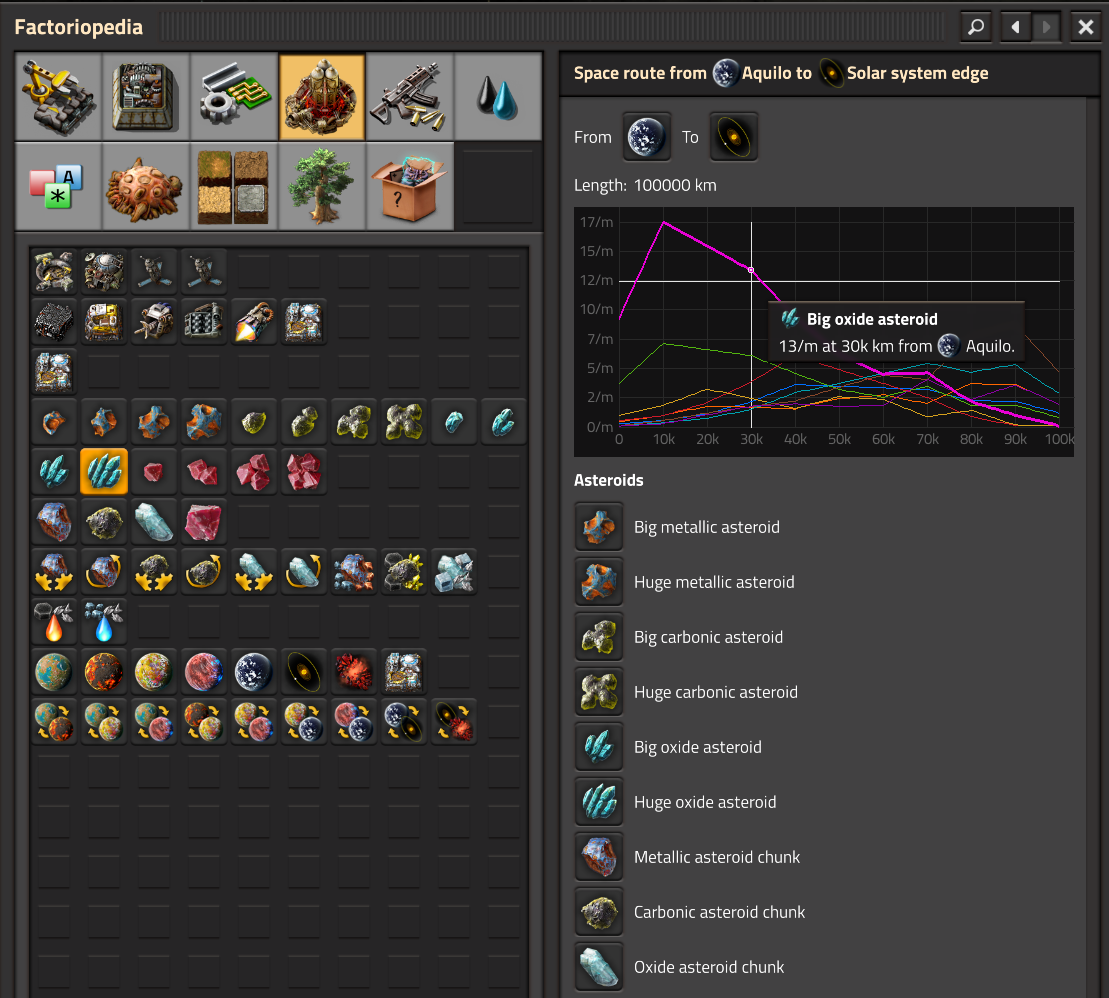Open the Enemies category tab
This screenshot has height=998, width=1109.
[146, 186]
